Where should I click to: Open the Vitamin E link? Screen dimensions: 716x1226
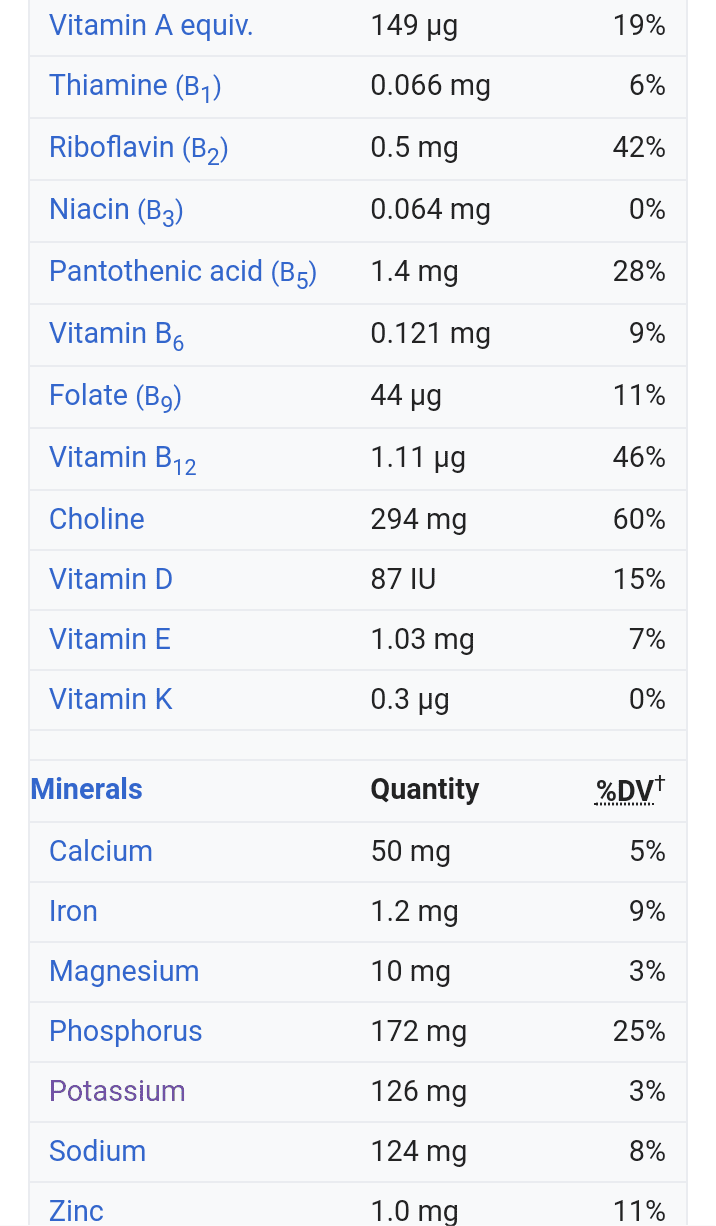point(110,639)
